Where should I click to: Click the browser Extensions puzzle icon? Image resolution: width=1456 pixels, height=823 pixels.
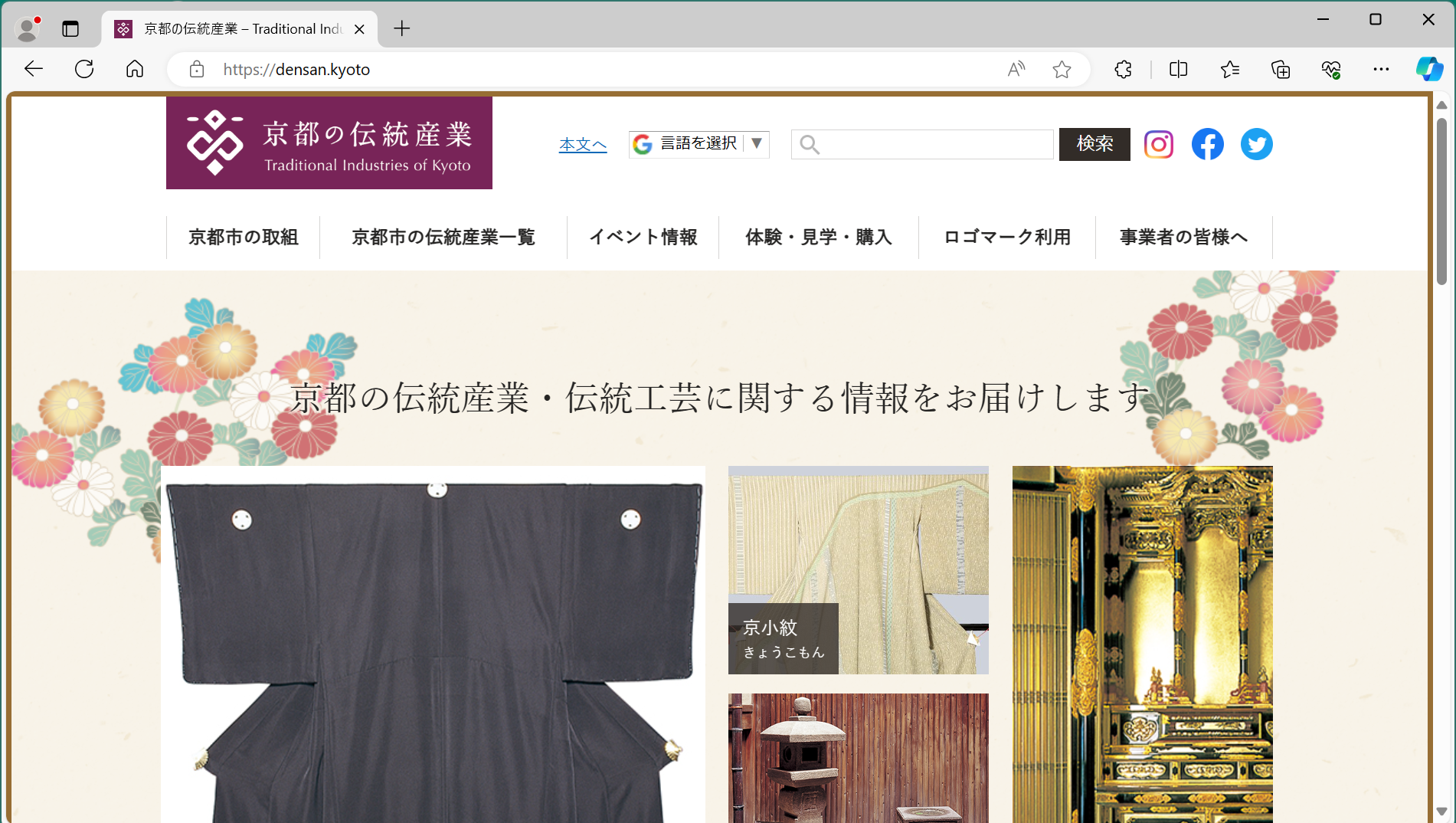click(1123, 70)
